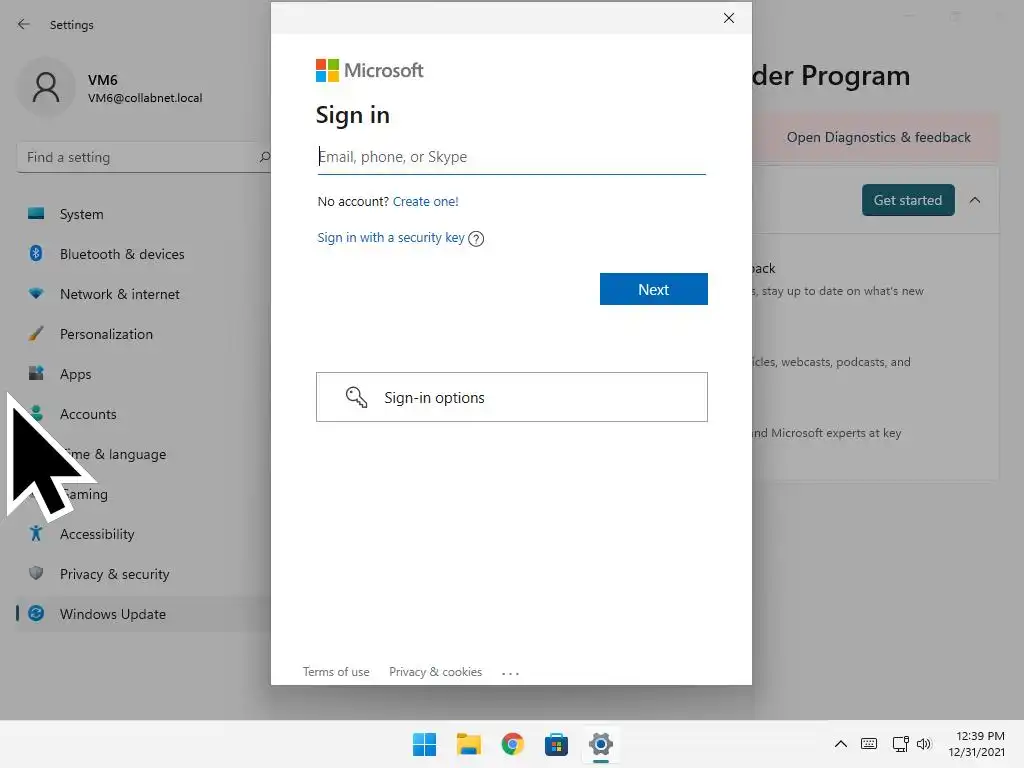The width and height of the screenshot is (1024, 768).
Task: Close the Microsoft Sign in dialog
Action: 729,18
